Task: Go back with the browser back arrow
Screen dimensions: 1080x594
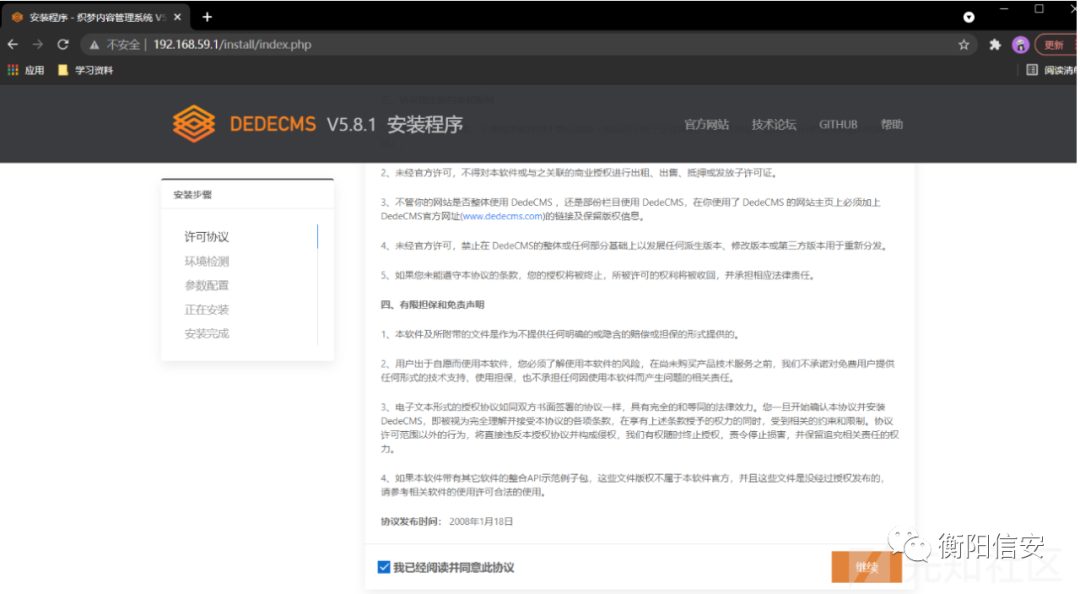Action: pyautogui.click(x=13, y=45)
